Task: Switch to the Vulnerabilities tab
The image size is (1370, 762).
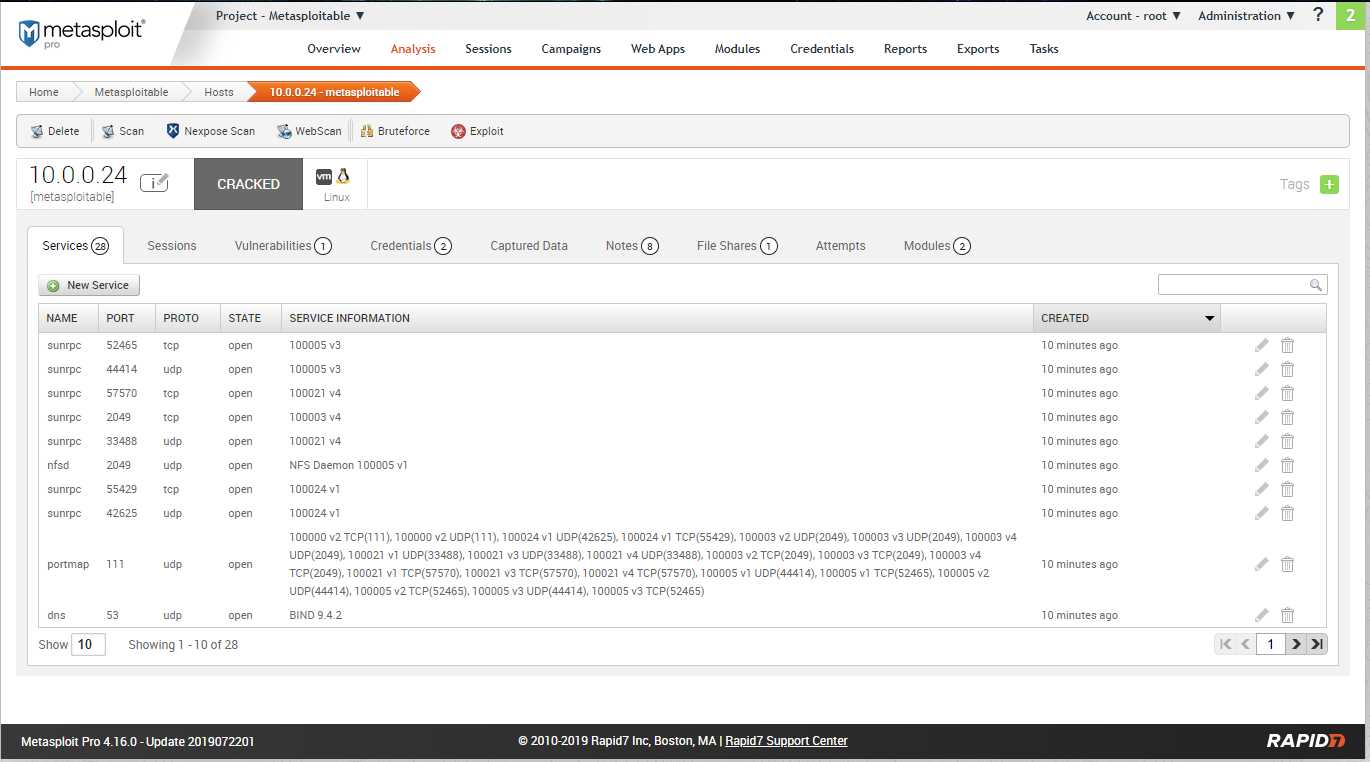Action: click(x=283, y=245)
